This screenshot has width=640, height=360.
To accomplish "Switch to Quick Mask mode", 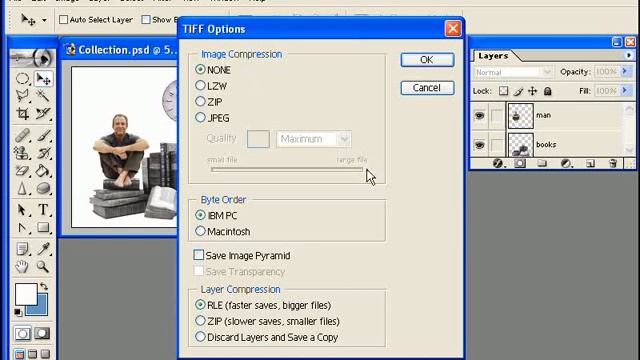I will pos(42,333).
